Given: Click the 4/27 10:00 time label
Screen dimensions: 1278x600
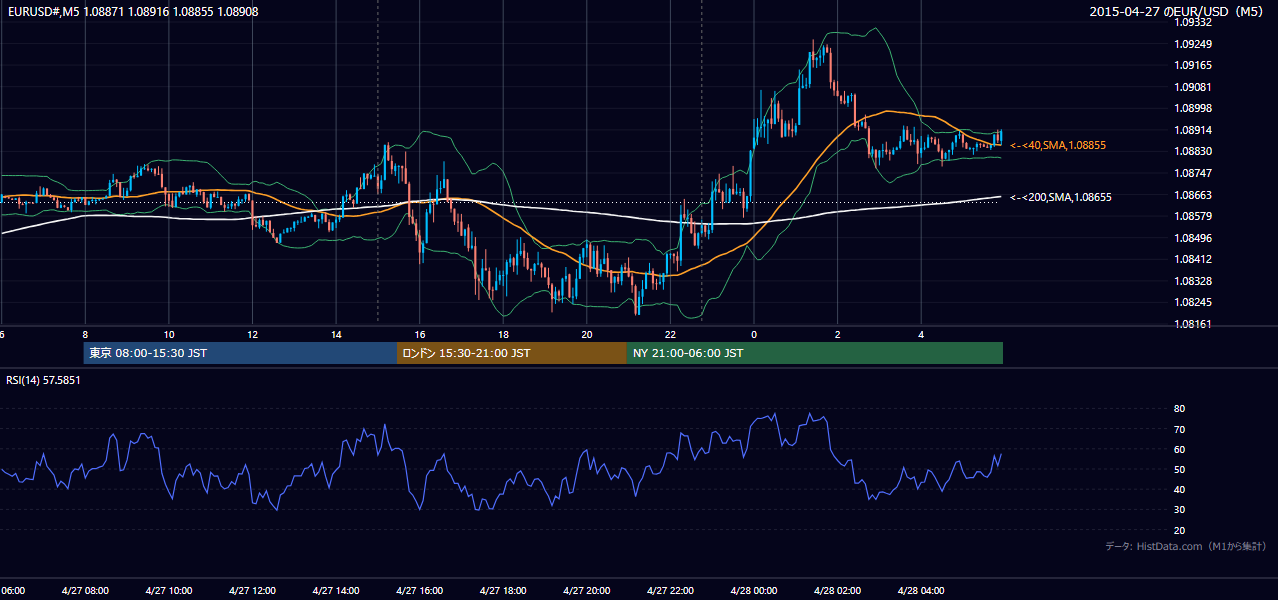Looking at the screenshot, I should tap(169, 591).
